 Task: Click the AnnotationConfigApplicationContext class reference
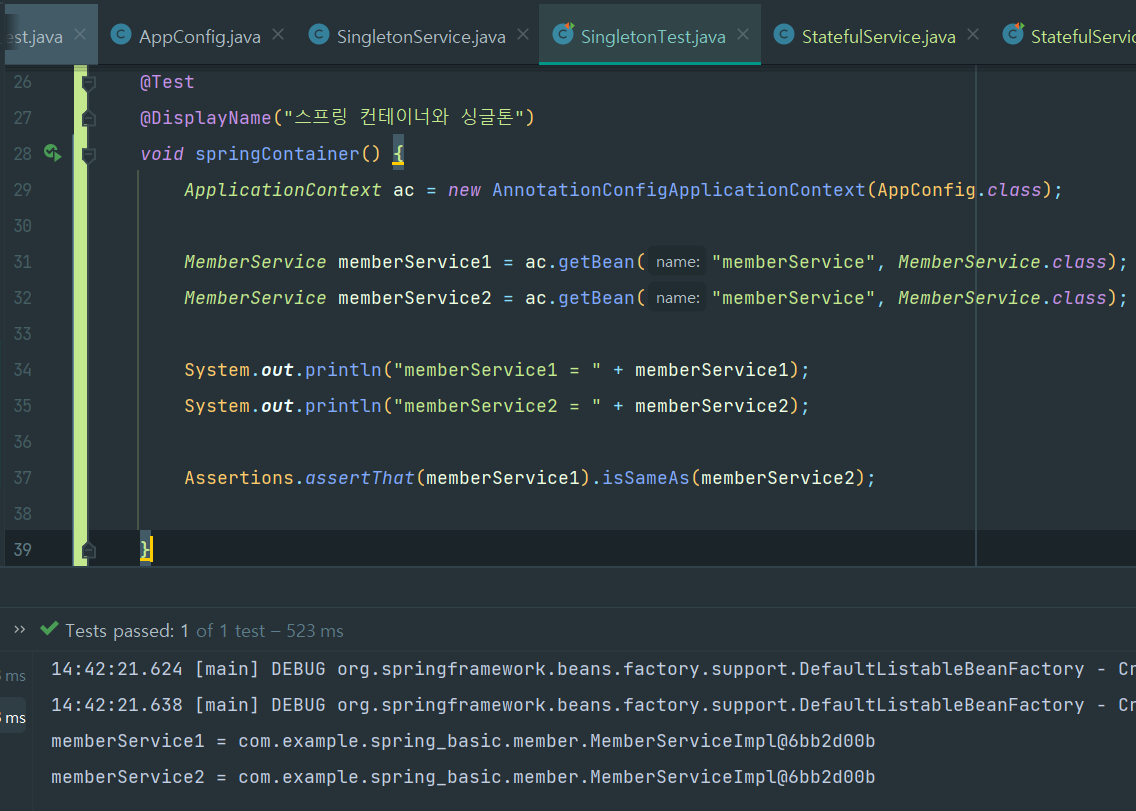[x=679, y=190]
